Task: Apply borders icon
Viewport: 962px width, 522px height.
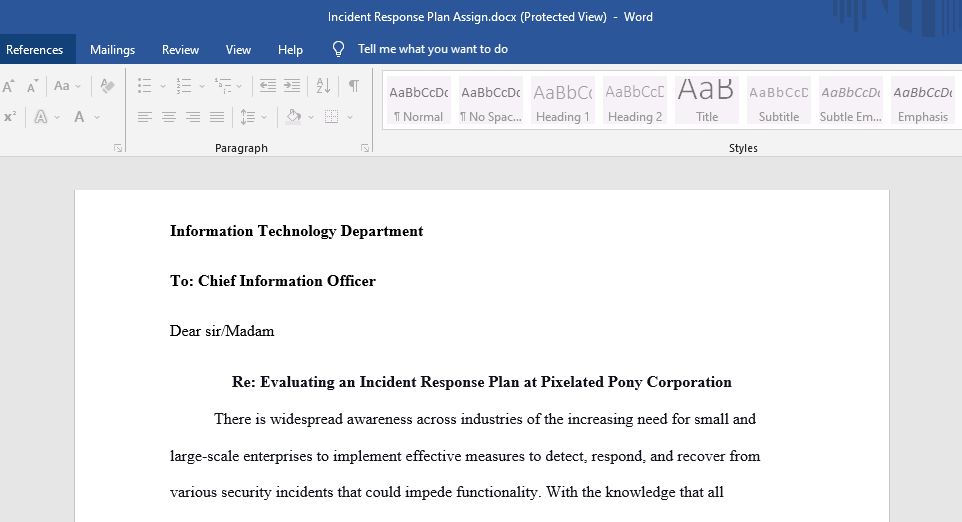Action: coord(332,117)
